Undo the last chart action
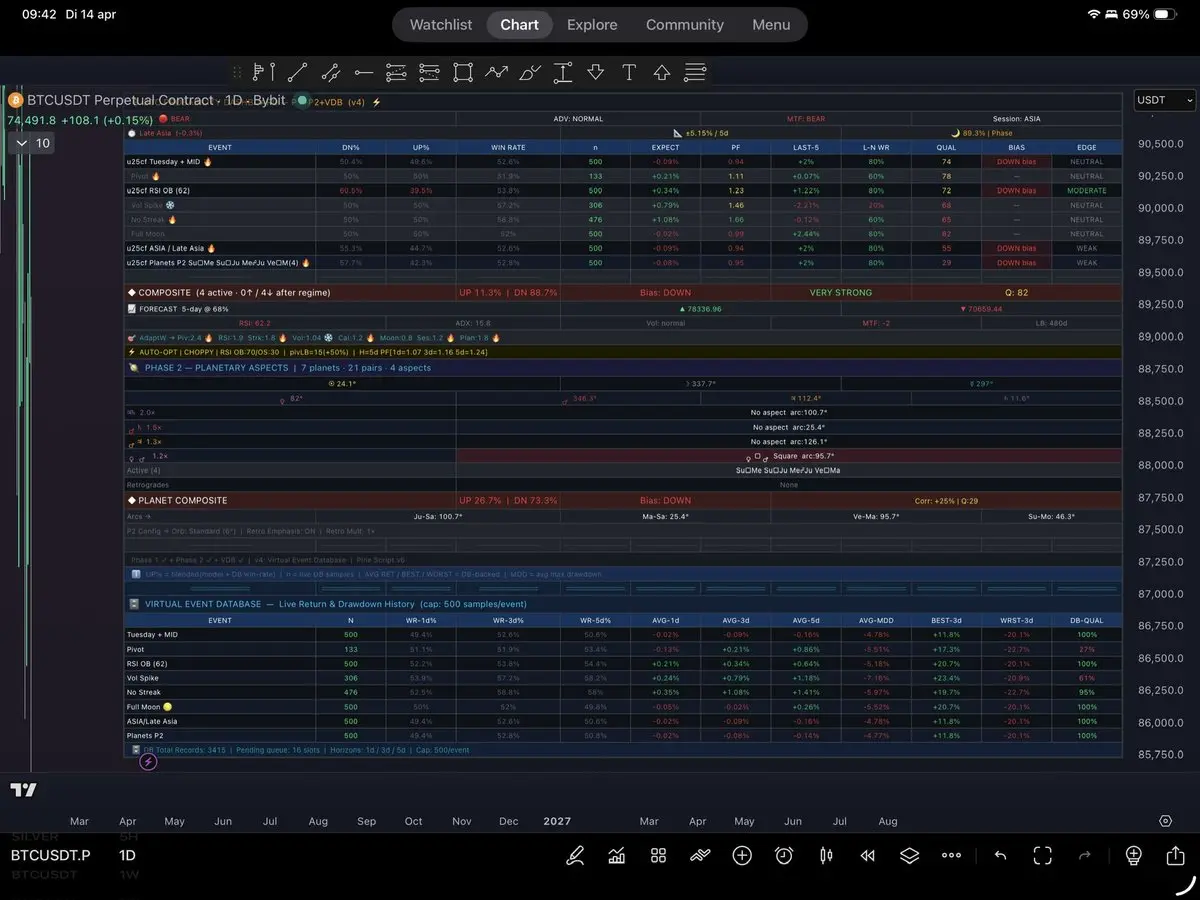This screenshot has height=900, width=1200. point(1000,855)
